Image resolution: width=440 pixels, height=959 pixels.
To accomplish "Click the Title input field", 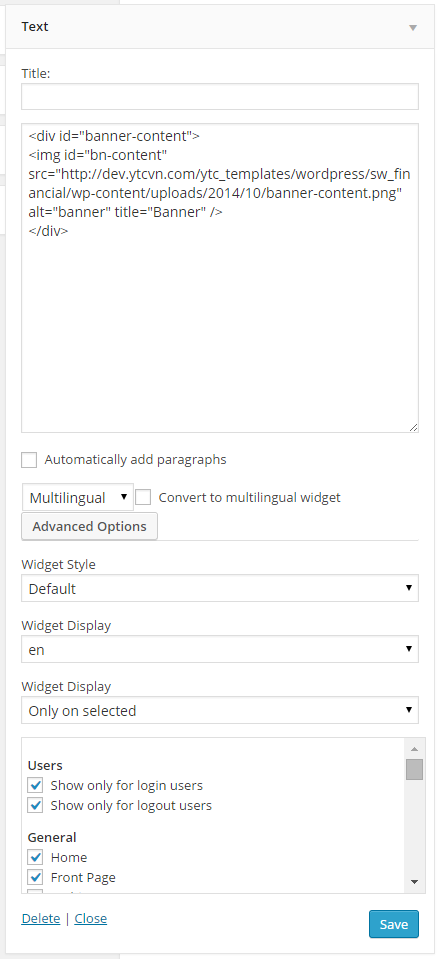I will (x=220, y=97).
